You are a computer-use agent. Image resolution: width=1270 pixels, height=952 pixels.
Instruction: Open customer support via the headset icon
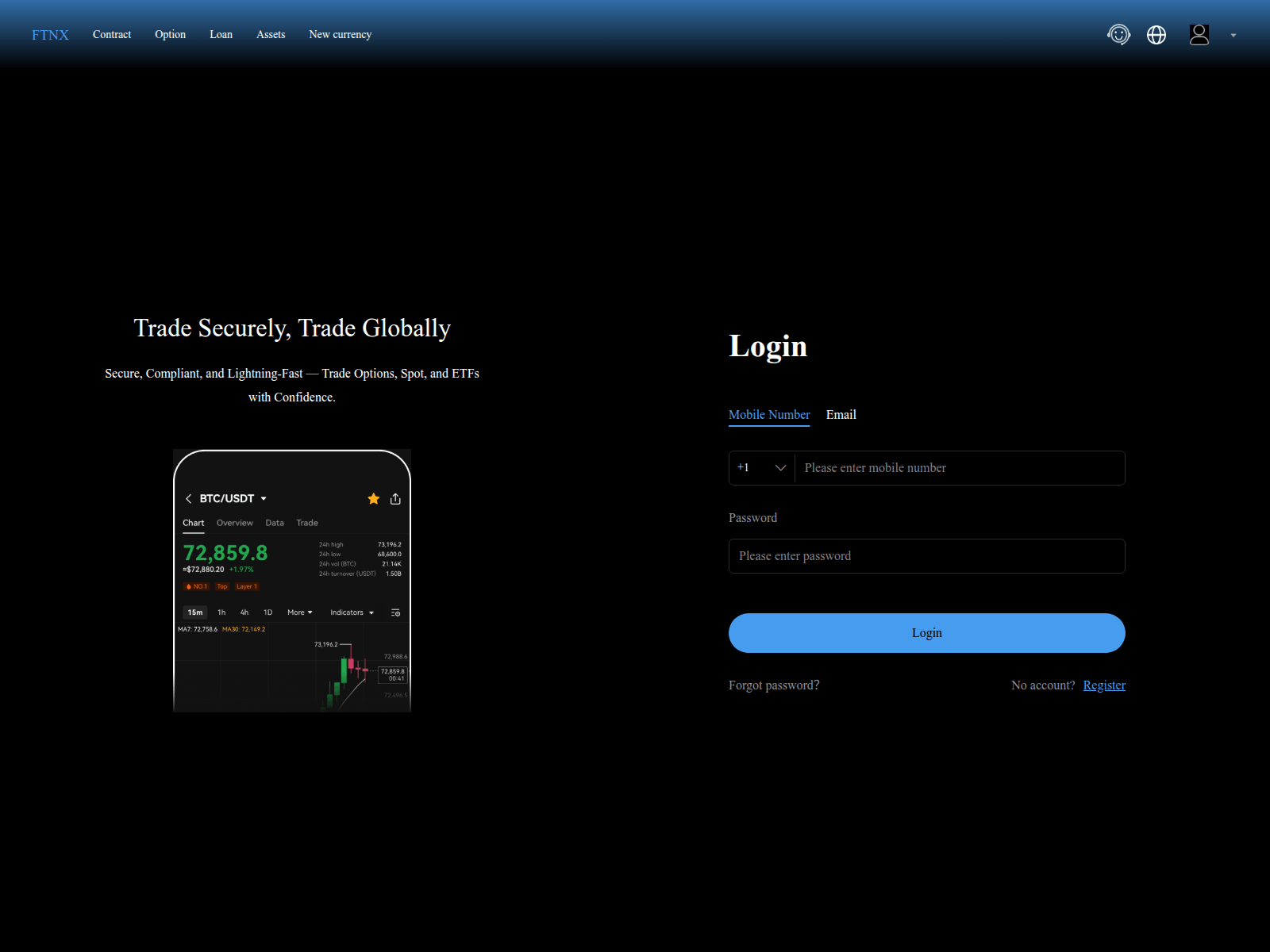click(1118, 34)
